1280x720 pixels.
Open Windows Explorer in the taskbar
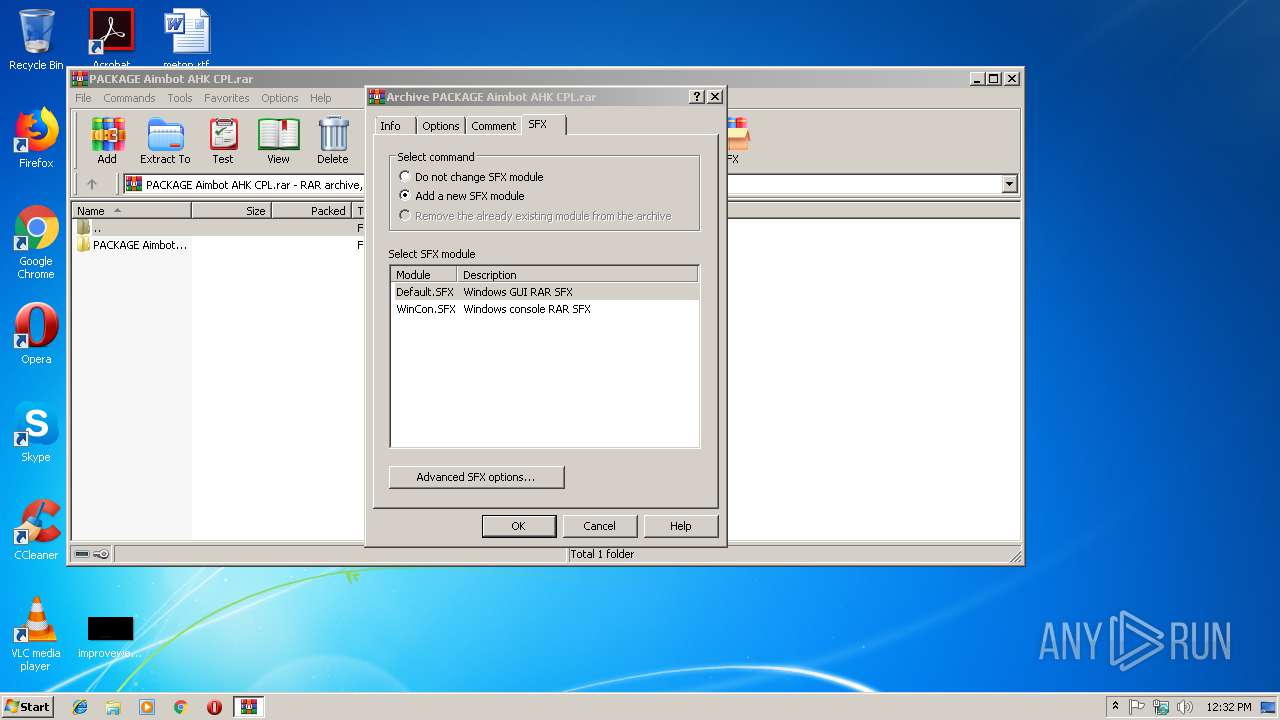tap(113, 707)
